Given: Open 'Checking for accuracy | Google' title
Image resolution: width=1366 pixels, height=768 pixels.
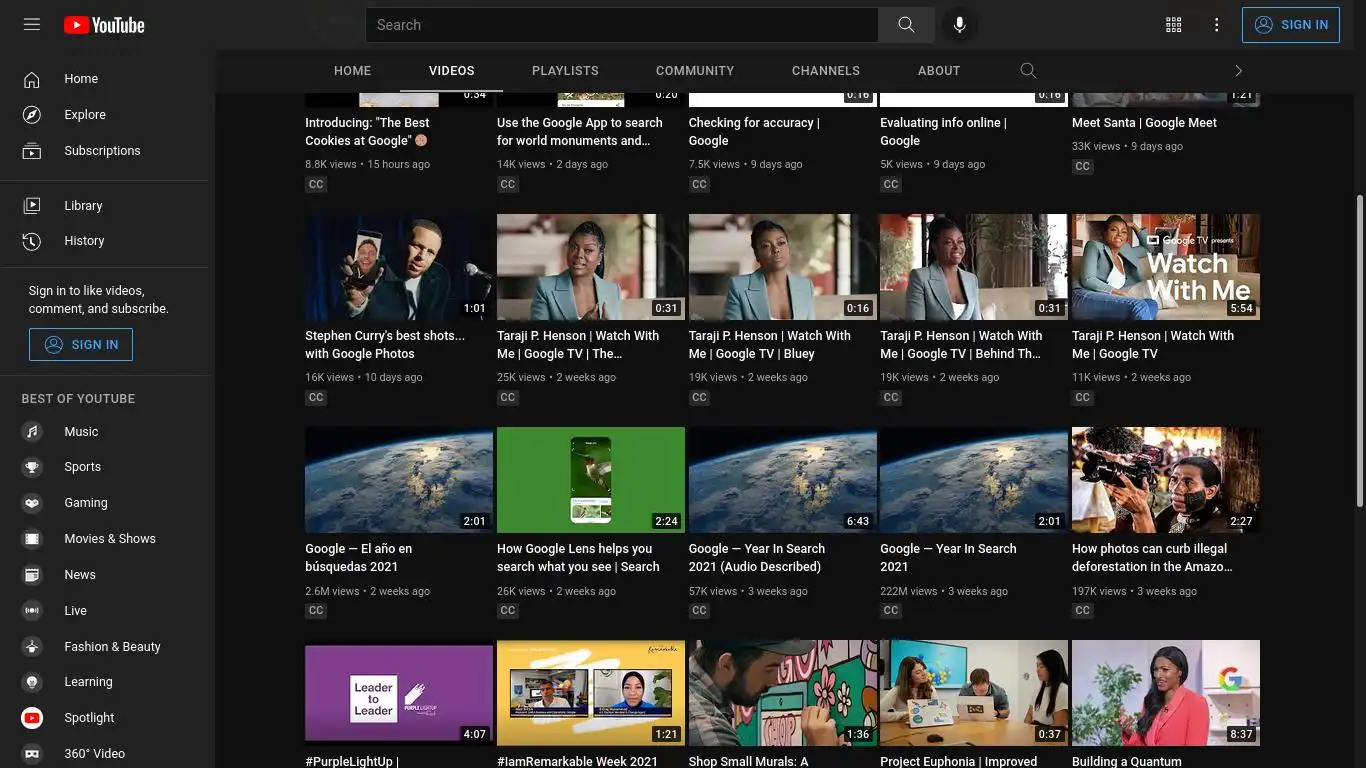Looking at the screenshot, I should 754,132.
